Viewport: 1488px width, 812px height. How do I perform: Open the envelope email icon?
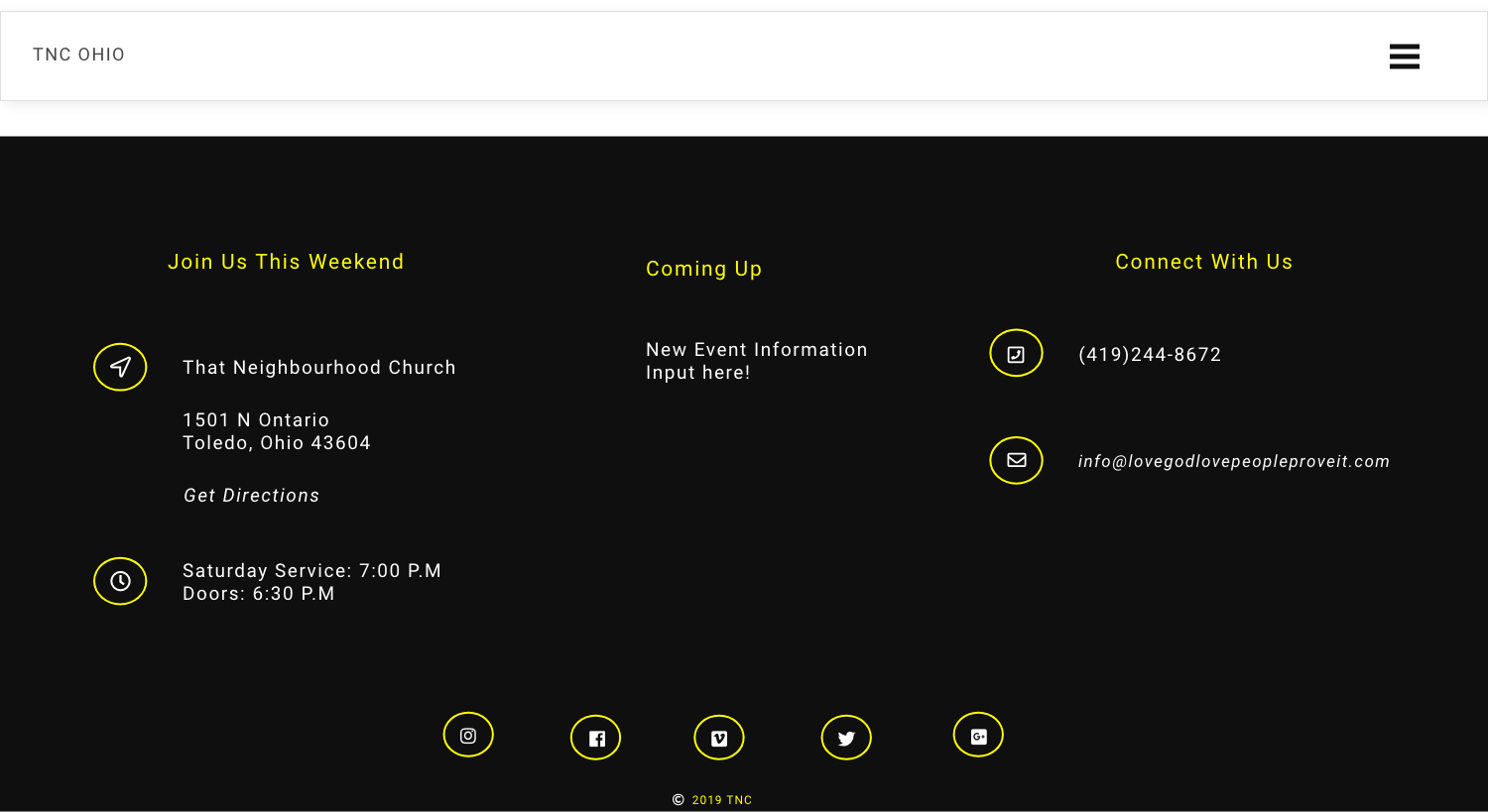(x=1016, y=460)
